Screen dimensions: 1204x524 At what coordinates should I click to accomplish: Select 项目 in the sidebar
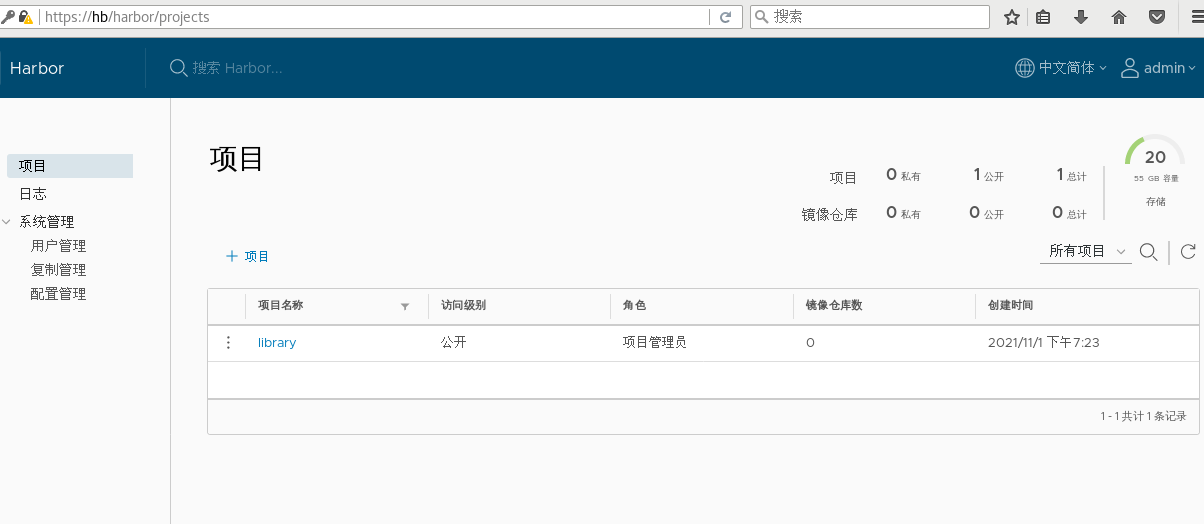coord(70,166)
